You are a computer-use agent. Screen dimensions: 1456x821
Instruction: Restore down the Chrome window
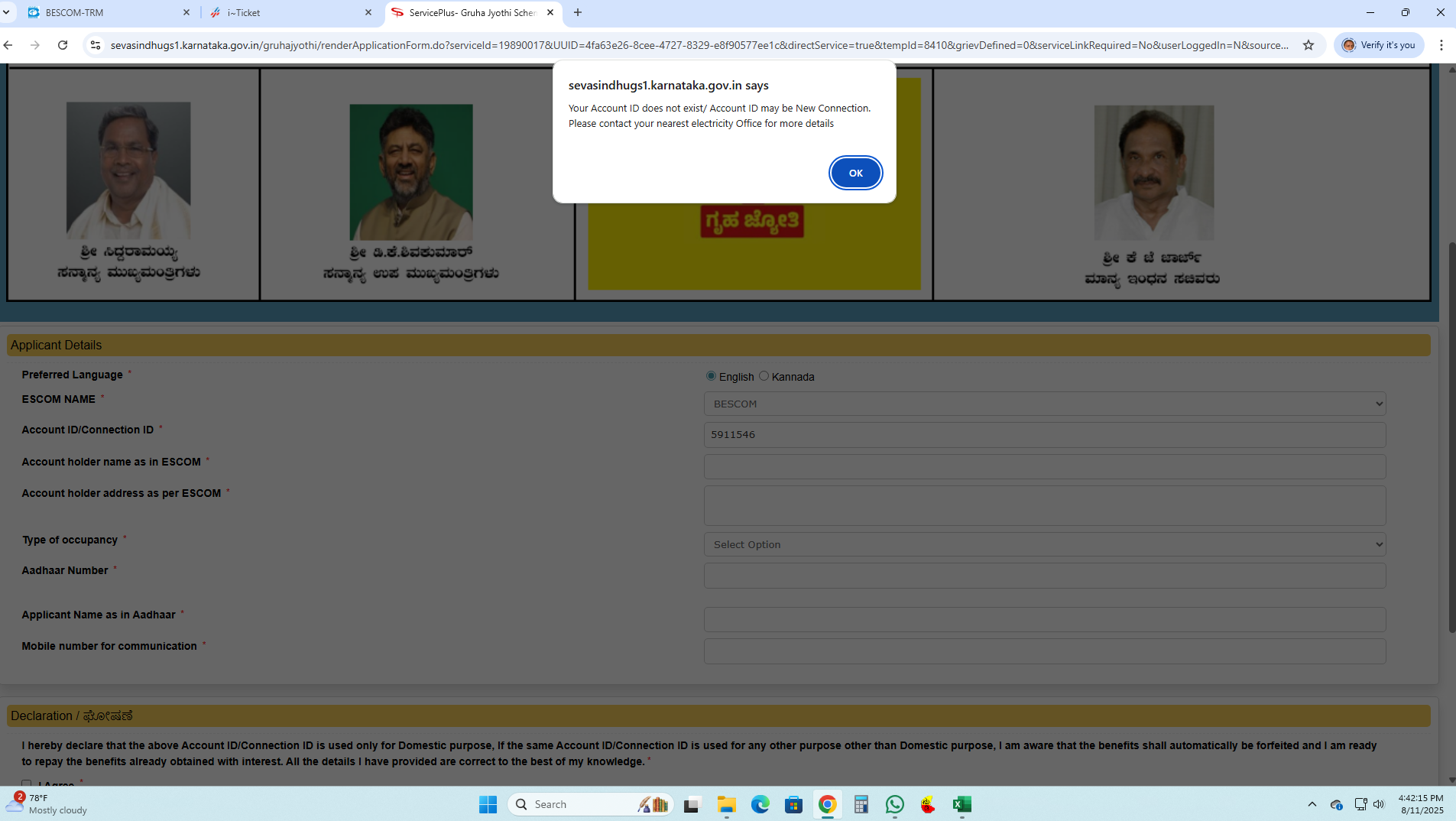tap(1406, 12)
